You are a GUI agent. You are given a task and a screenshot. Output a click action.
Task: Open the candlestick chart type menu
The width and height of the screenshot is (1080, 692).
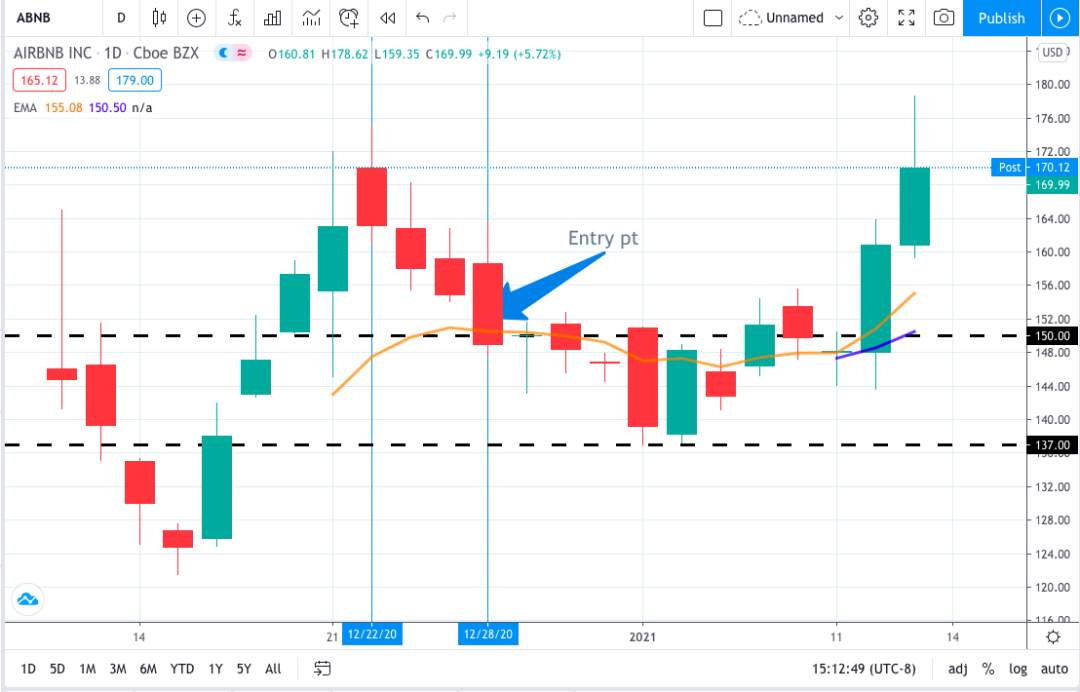click(159, 18)
